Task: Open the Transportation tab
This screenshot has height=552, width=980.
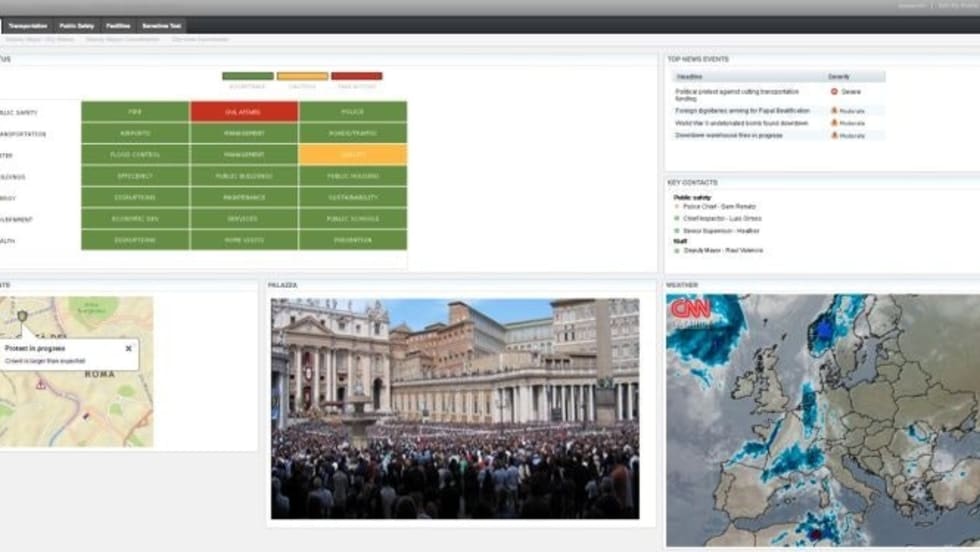Action: point(27,25)
